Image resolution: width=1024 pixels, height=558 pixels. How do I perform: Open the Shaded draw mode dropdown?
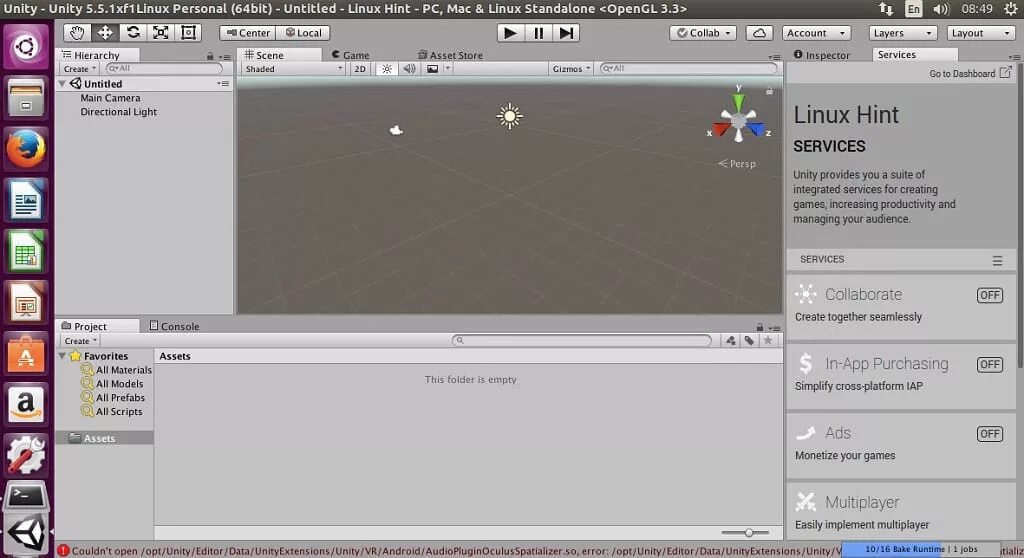293,69
